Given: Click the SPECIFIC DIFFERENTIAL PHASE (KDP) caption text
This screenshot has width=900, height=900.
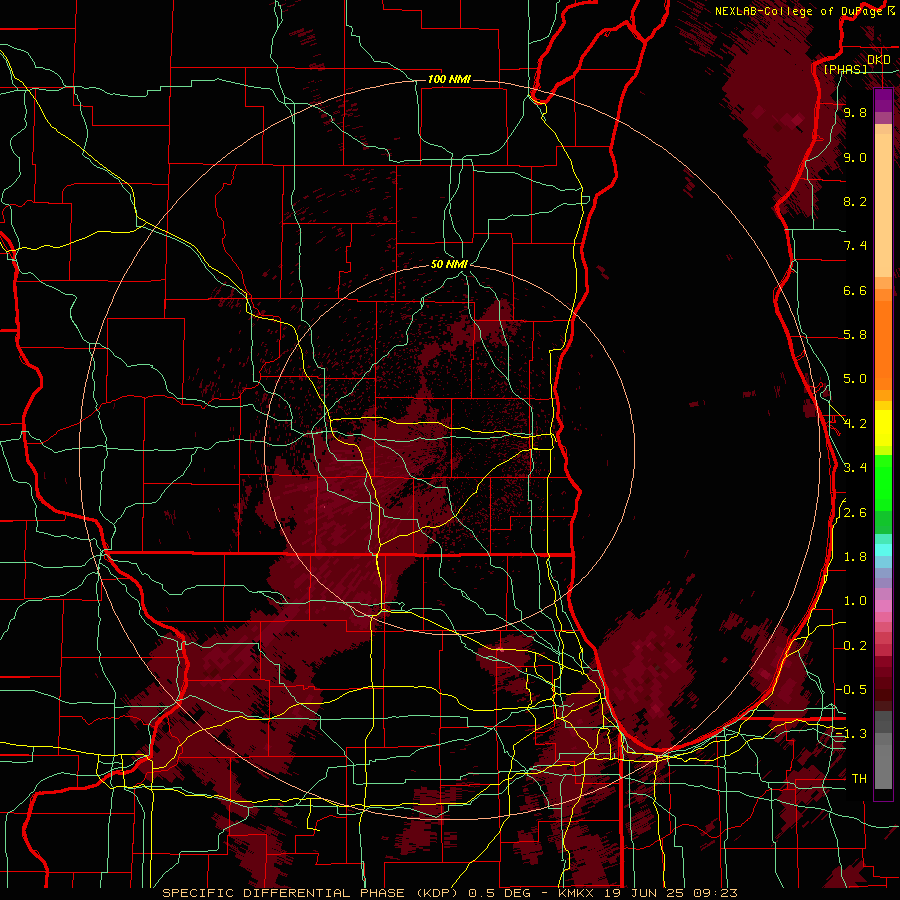Looking at the screenshot, I should [312, 893].
